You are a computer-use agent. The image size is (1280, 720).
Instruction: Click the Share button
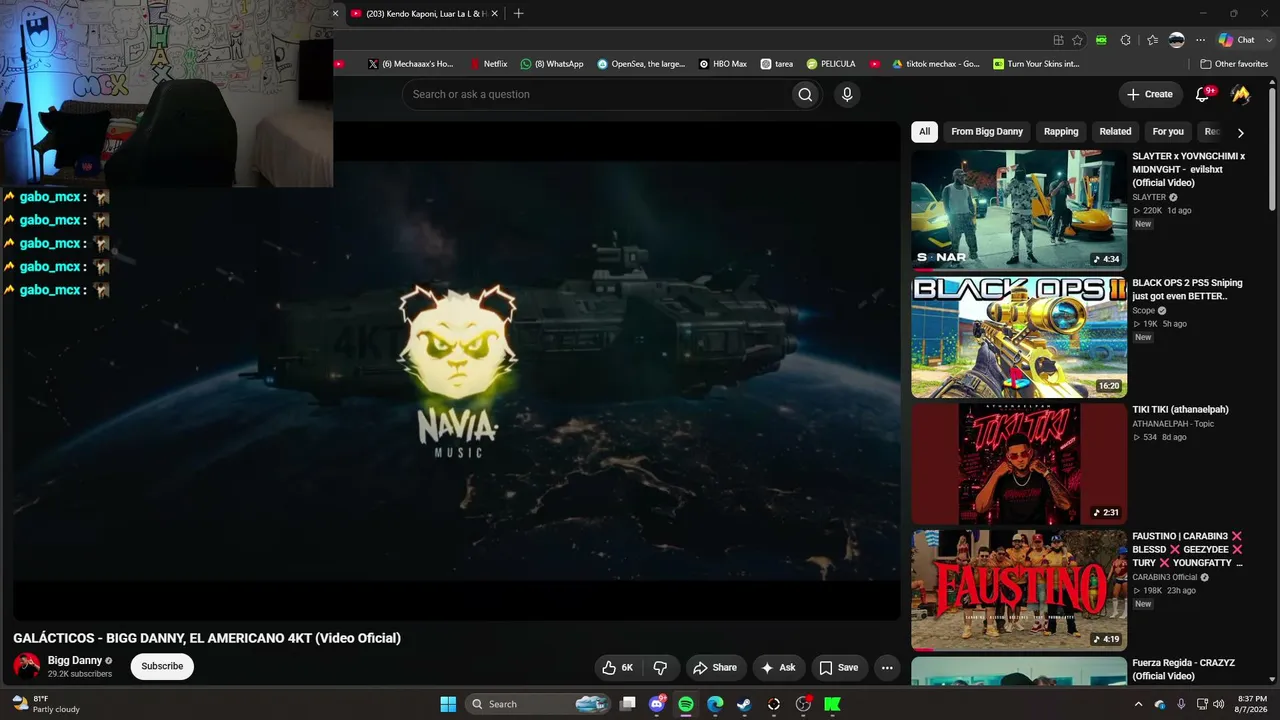(x=715, y=667)
